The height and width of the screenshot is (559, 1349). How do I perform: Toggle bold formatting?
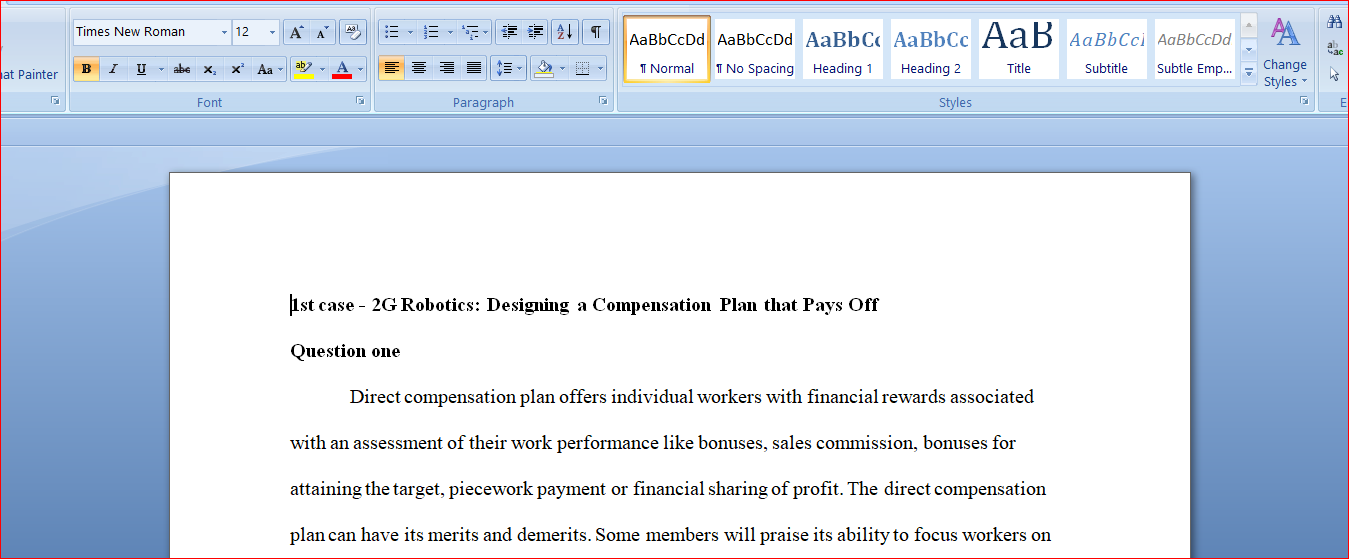click(x=86, y=69)
